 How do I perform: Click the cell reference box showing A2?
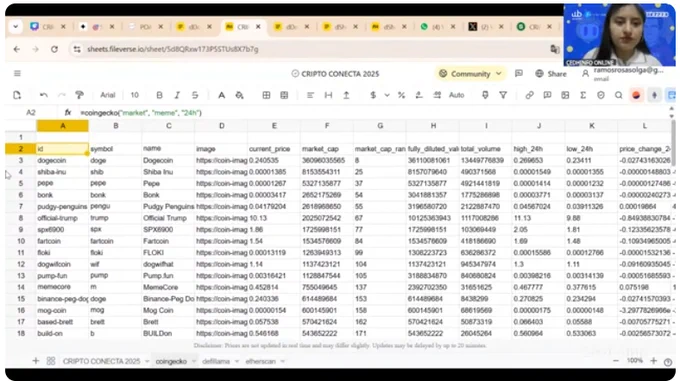tap(30, 113)
